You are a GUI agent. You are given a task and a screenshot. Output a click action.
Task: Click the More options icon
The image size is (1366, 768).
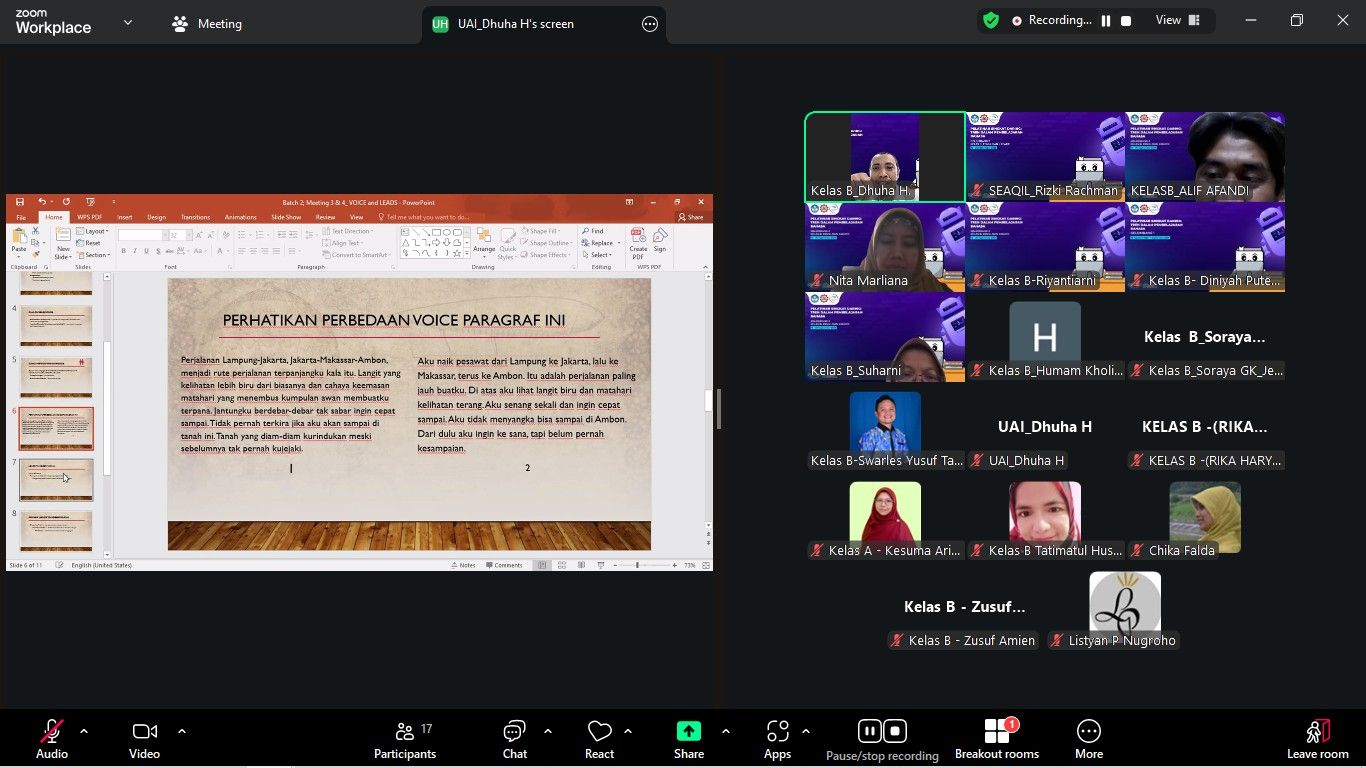tap(1088, 740)
